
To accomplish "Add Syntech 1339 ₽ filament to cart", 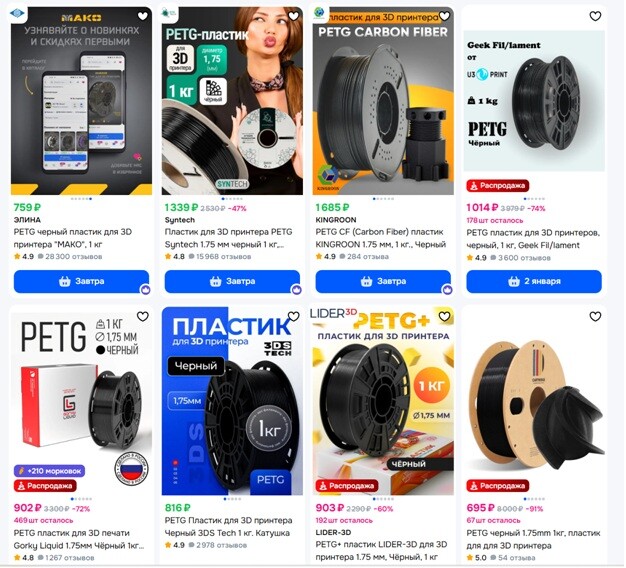I will click(x=232, y=281).
